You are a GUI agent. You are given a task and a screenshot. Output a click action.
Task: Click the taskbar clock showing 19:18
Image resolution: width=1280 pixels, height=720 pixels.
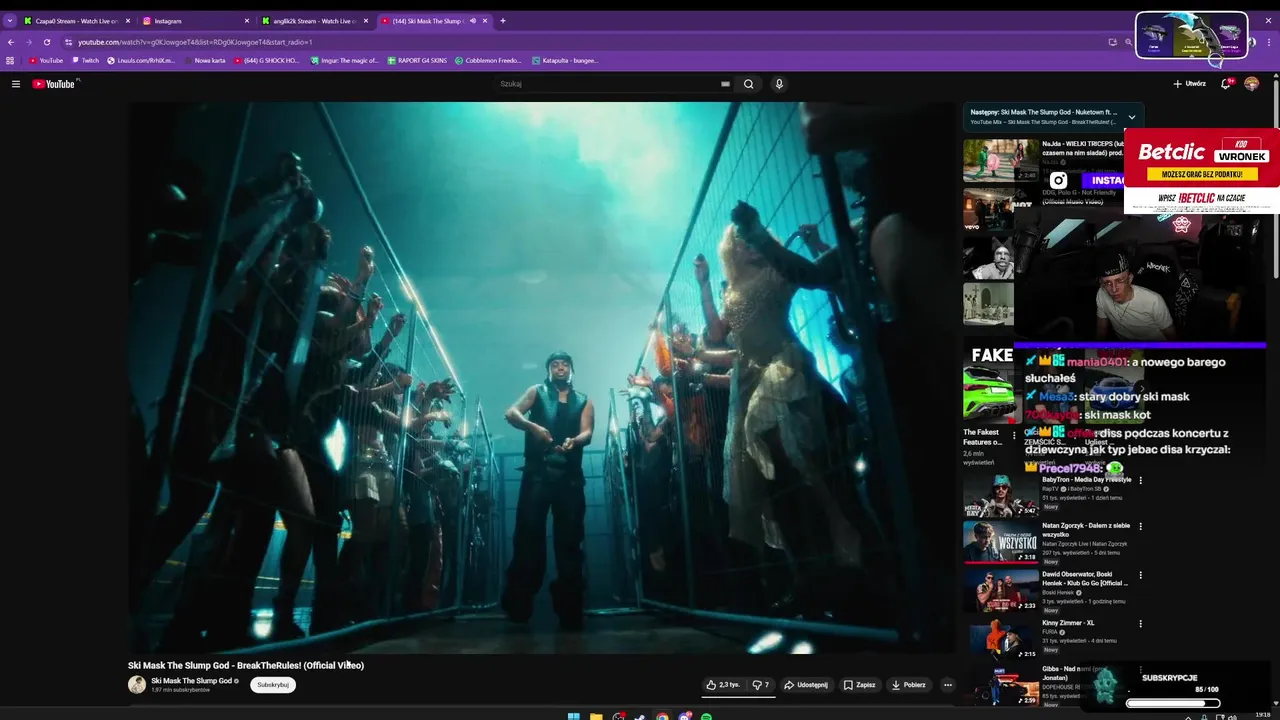[x=1264, y=715]
